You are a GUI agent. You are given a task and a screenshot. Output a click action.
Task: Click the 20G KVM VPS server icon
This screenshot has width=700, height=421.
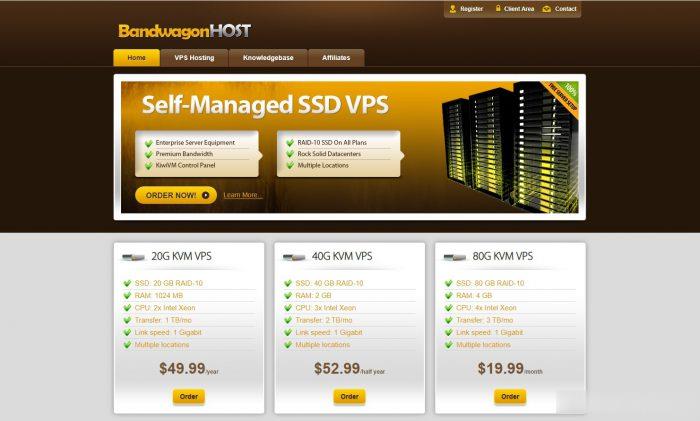point(133,257)
